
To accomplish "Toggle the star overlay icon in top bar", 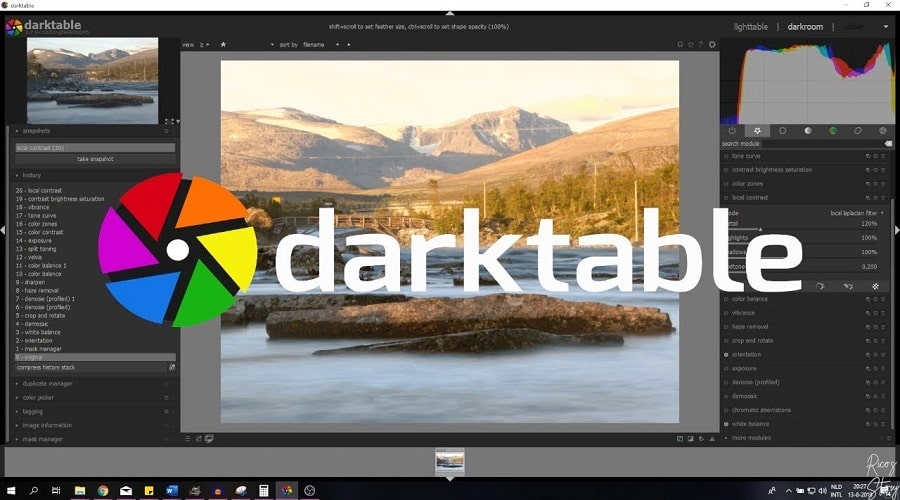I will [x=690, y=44].
